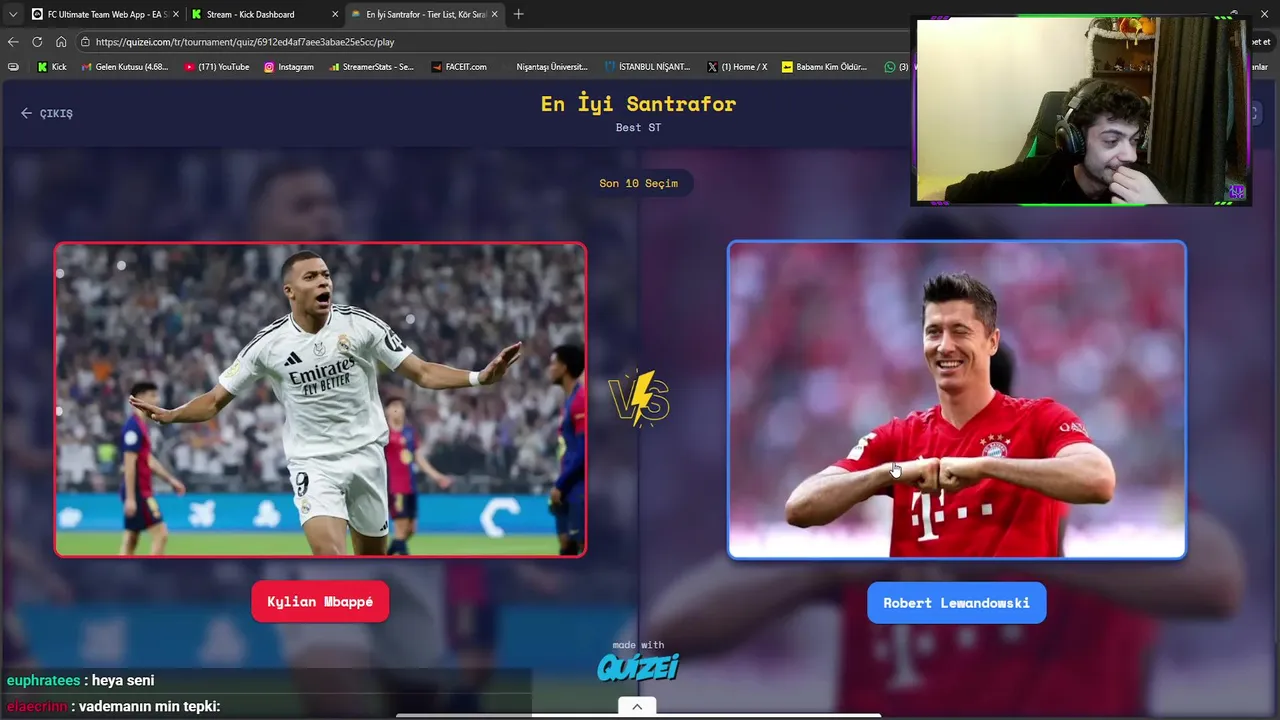The height and width of the screenshot is (720, 1280).
Task: Click the elaecrinn chat username
Action: (37, 706)
